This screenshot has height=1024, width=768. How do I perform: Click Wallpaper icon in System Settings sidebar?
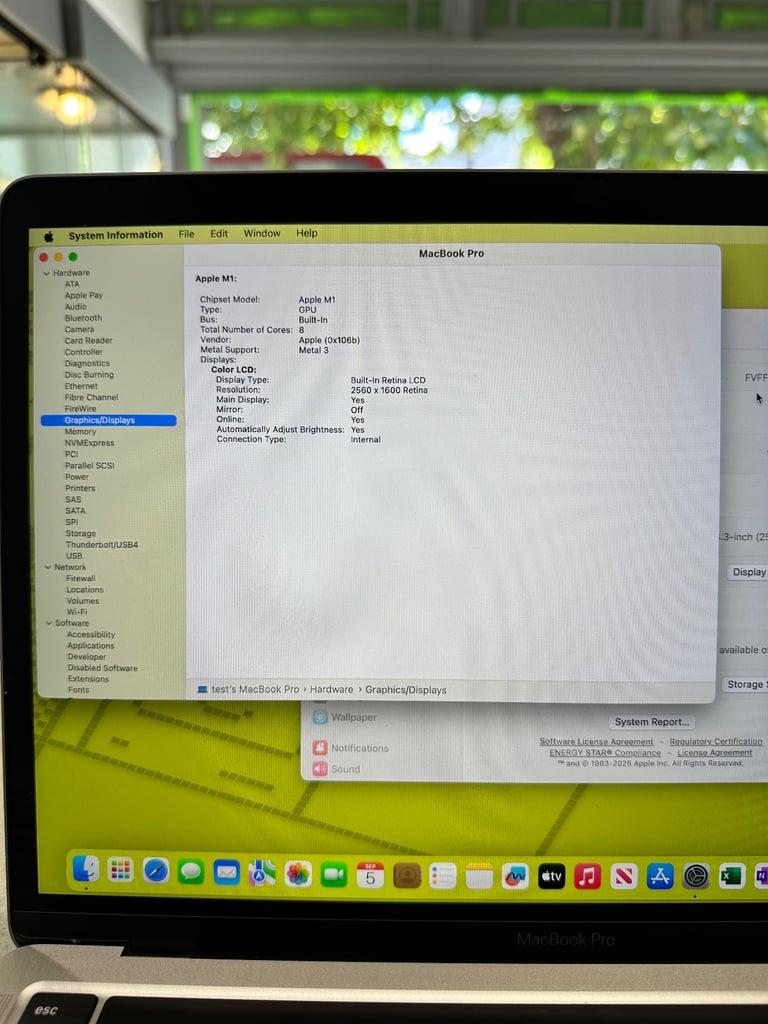tap(320, 716)
